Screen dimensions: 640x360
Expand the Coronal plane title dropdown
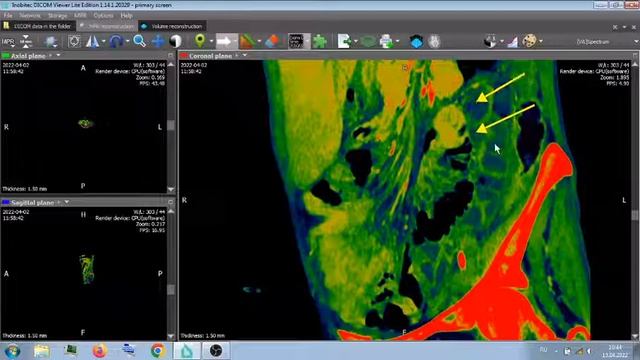(244, 55)
